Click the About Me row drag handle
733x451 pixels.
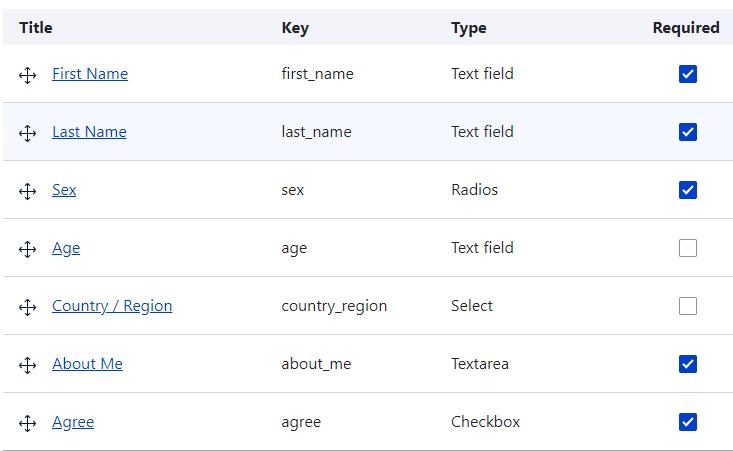(x=28, y=365)
